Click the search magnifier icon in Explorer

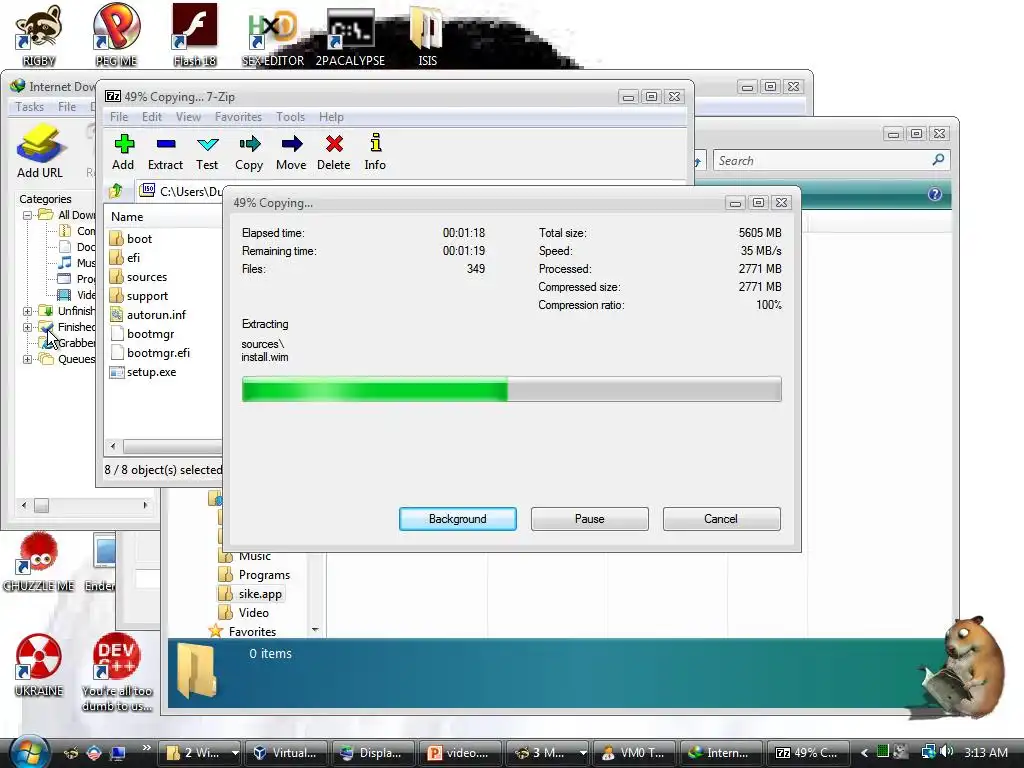coord(938,159)
